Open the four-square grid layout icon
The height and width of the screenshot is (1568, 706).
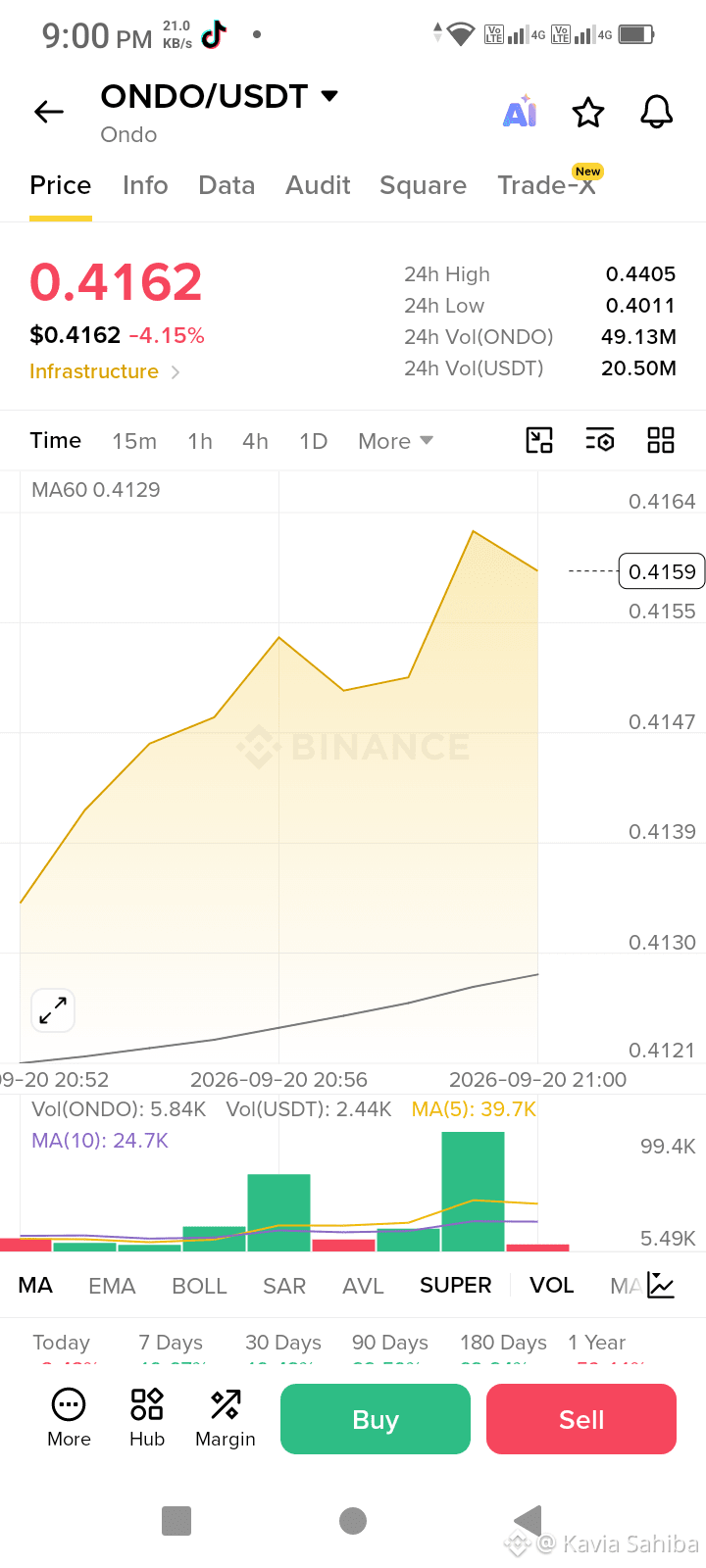[x=661, y=440]
